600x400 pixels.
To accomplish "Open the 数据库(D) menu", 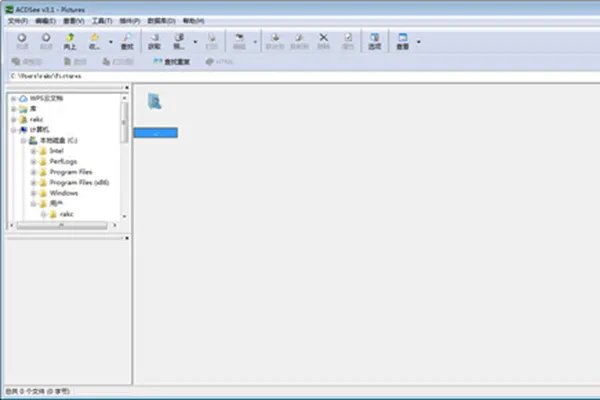I will [x=161, y=21].
